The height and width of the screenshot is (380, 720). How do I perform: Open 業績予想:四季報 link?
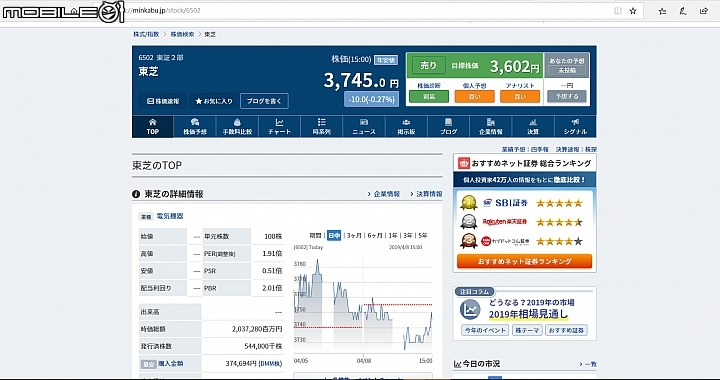click(x=526, y=150)
